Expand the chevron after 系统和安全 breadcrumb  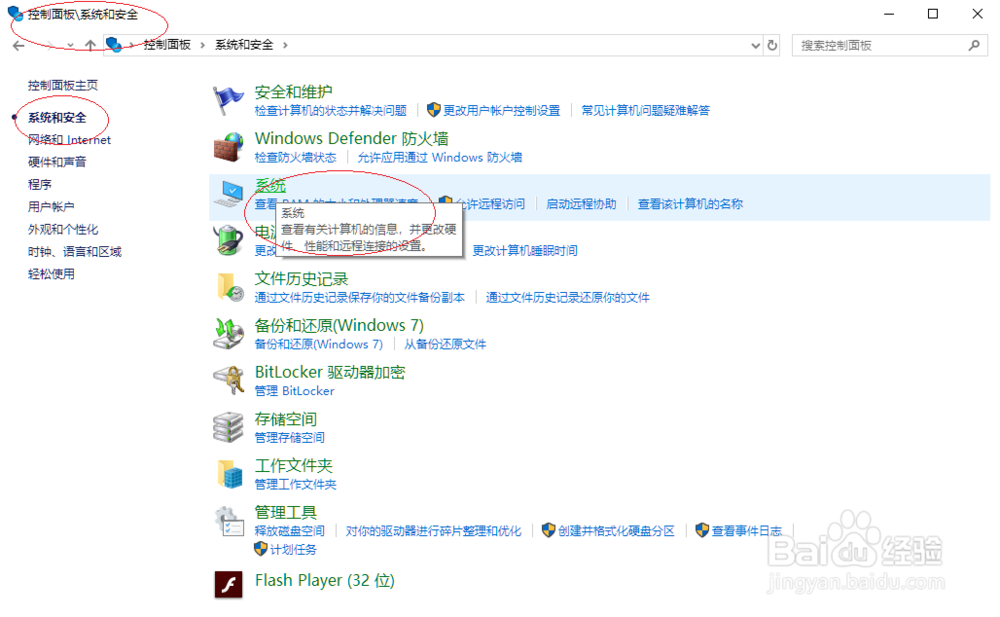point(285,45)
